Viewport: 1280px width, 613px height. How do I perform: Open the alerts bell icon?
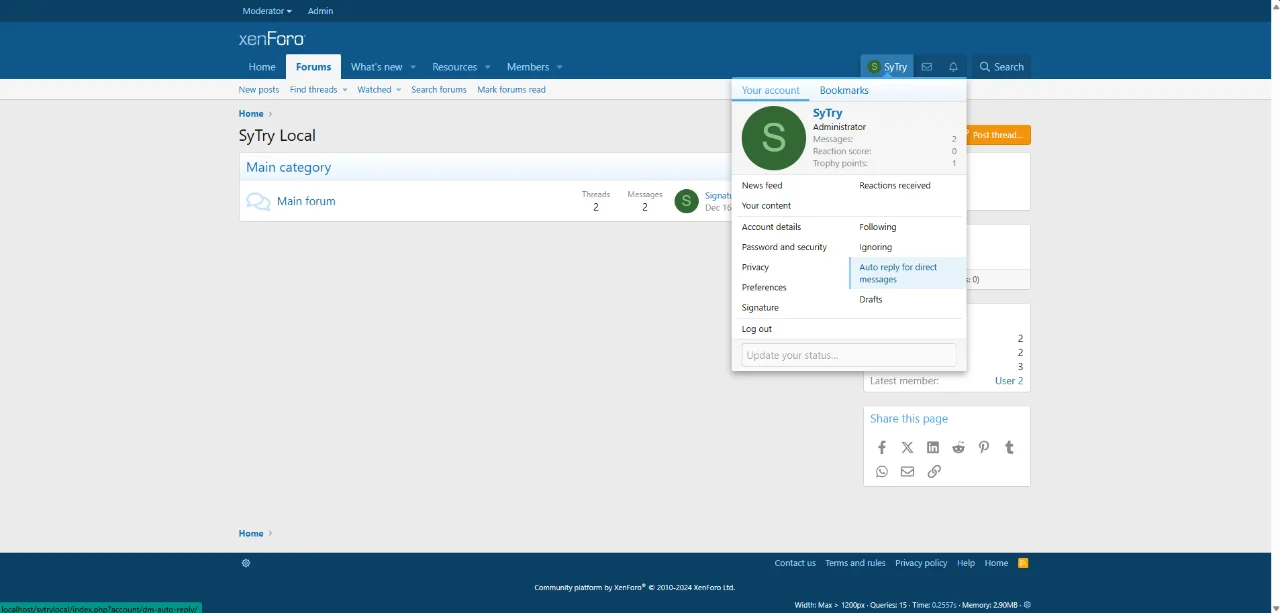[x=953, y=67]
